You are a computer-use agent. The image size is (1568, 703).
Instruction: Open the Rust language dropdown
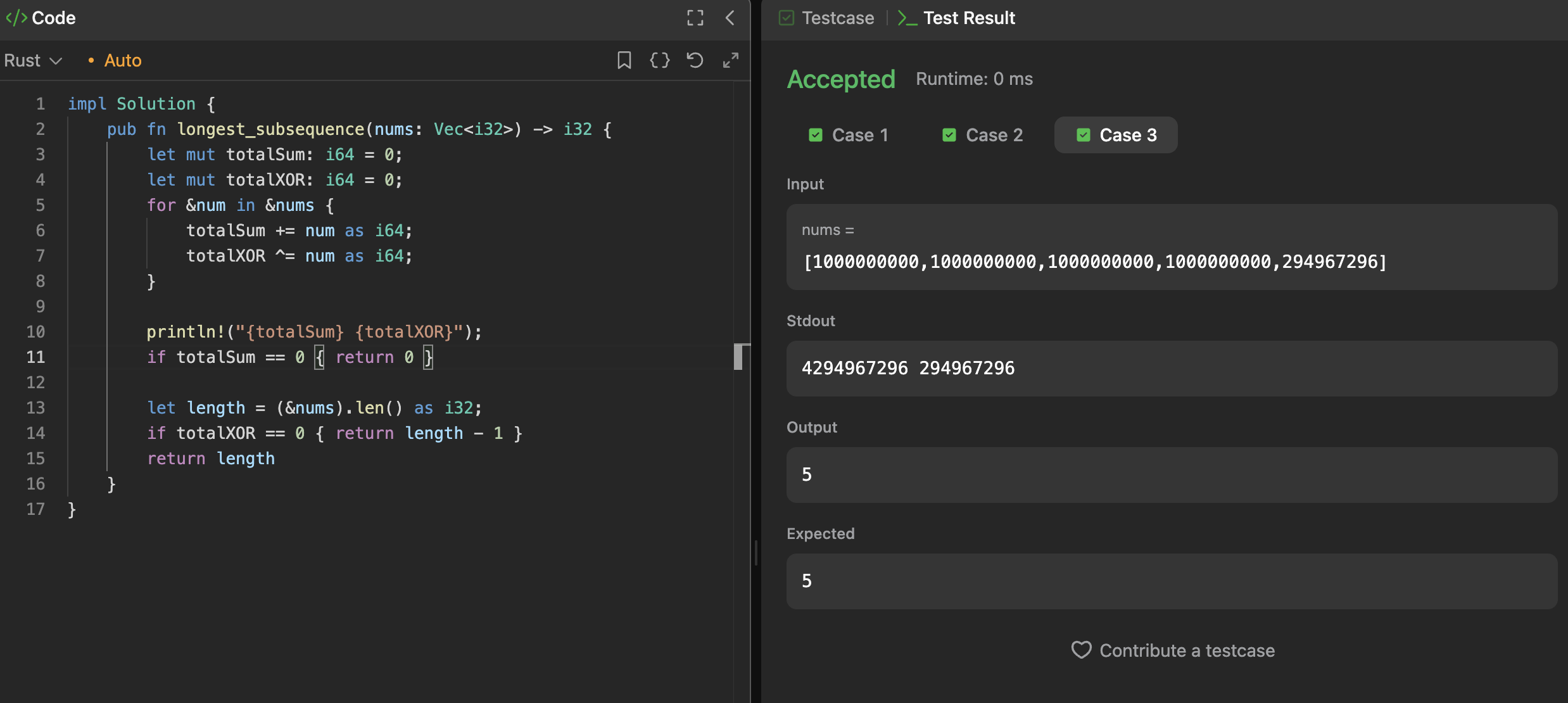[x=33, y=60]
